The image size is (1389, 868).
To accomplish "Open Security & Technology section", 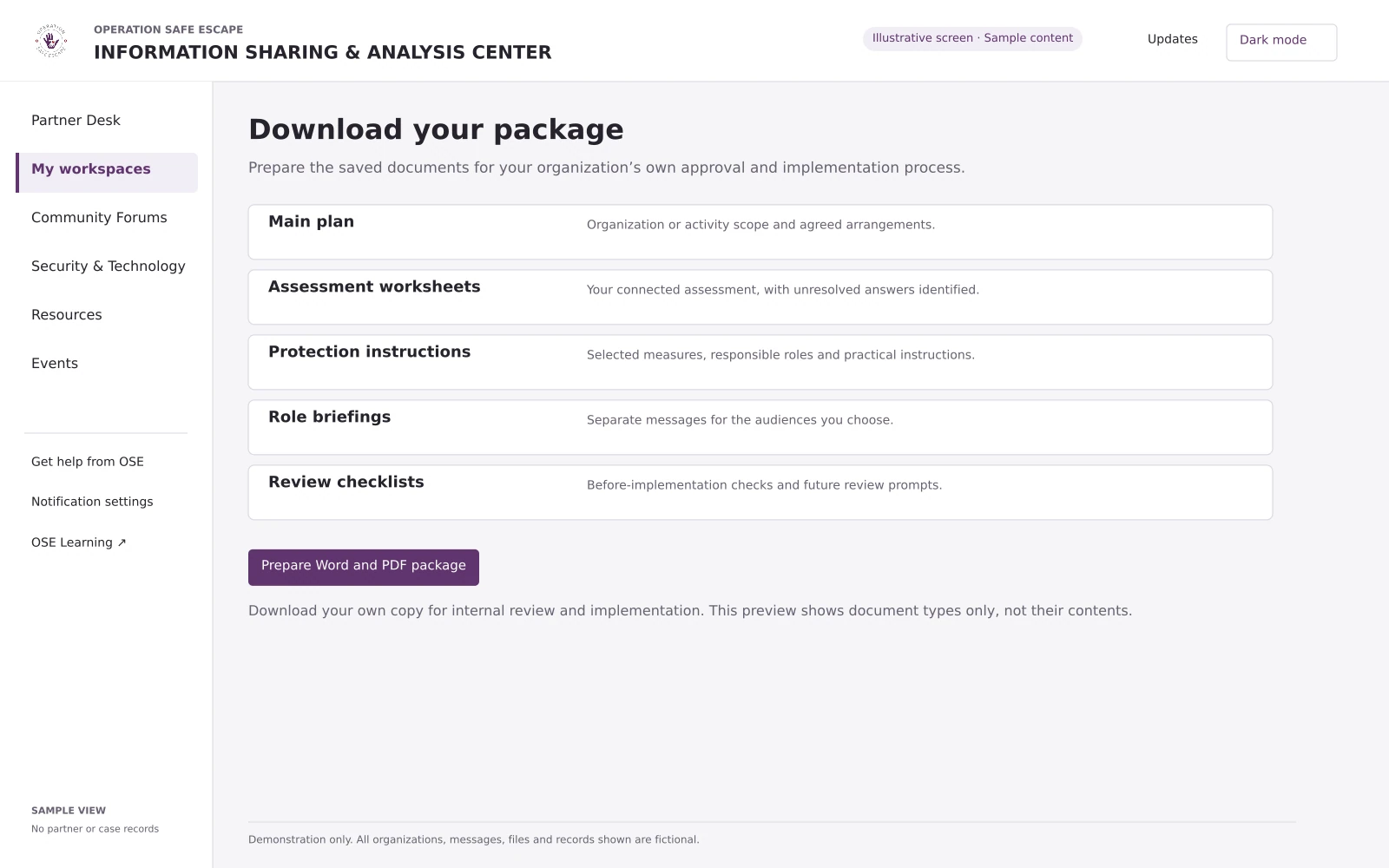I will tap(107, 266).
